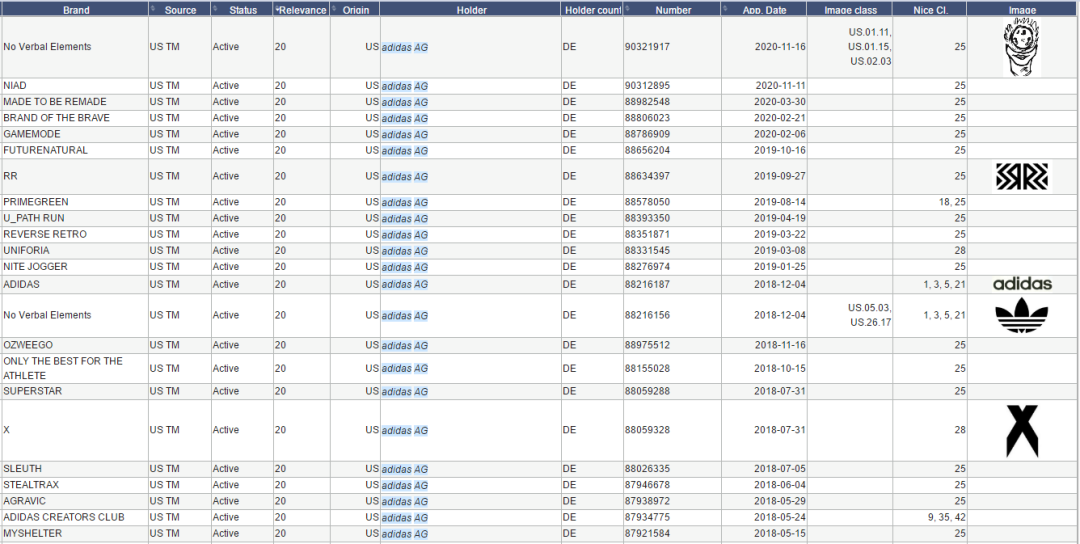Open the black X logo image
1080x544 pixels.
(x=1022, y=431)
